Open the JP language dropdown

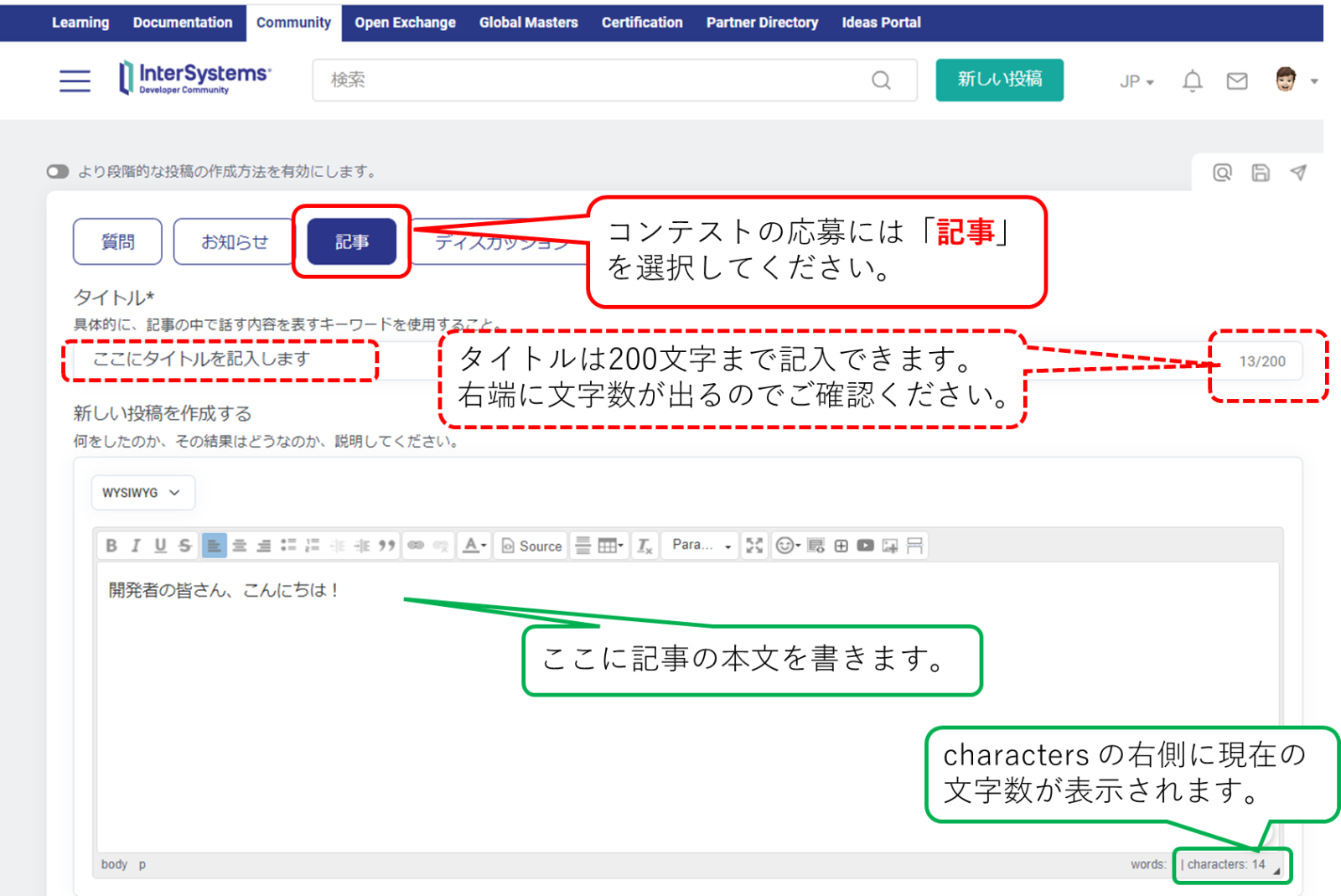[1136, 81]
